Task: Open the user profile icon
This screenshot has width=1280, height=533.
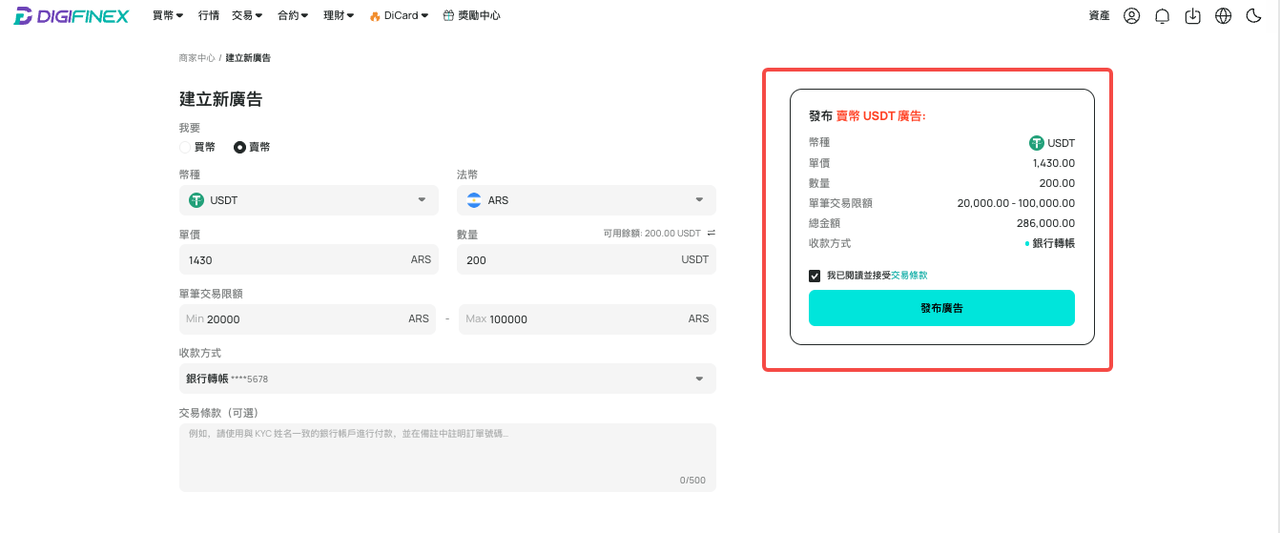Action: click(x=1131, y=16)
